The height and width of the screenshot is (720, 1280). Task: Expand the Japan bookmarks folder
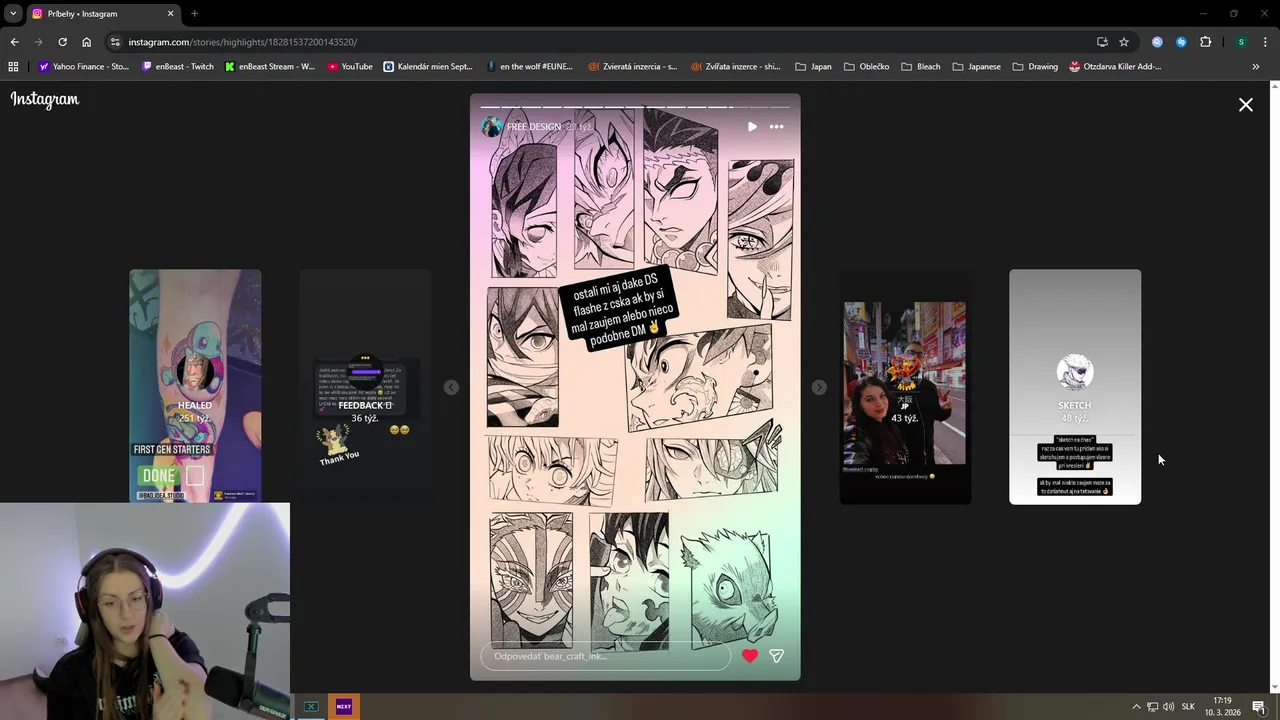point(813,67)
